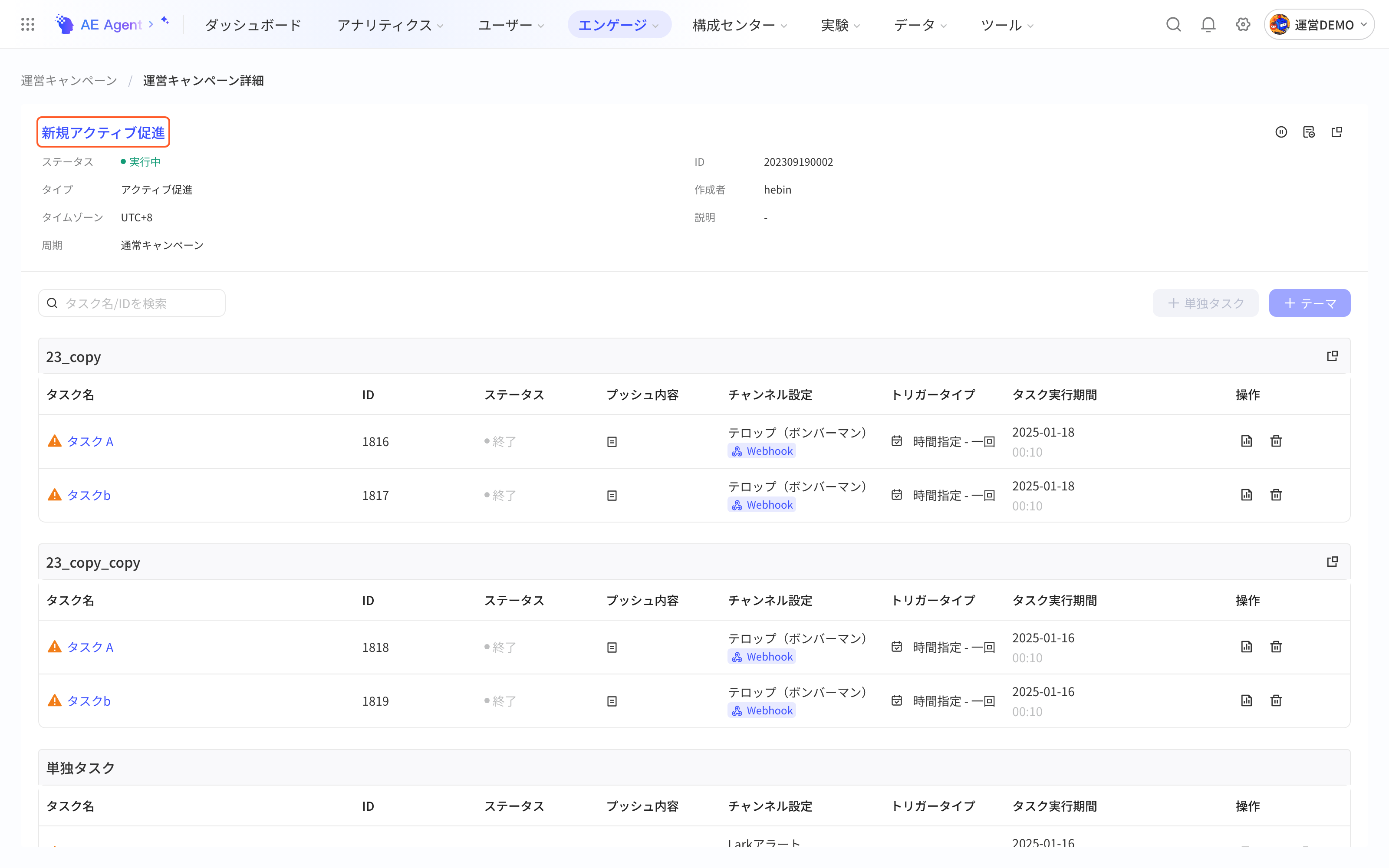This screenshot has width=1389, height=868.
Task: Click the 運営キャンペーン詳細 breadcrumb text
Action: click(203, 80)
